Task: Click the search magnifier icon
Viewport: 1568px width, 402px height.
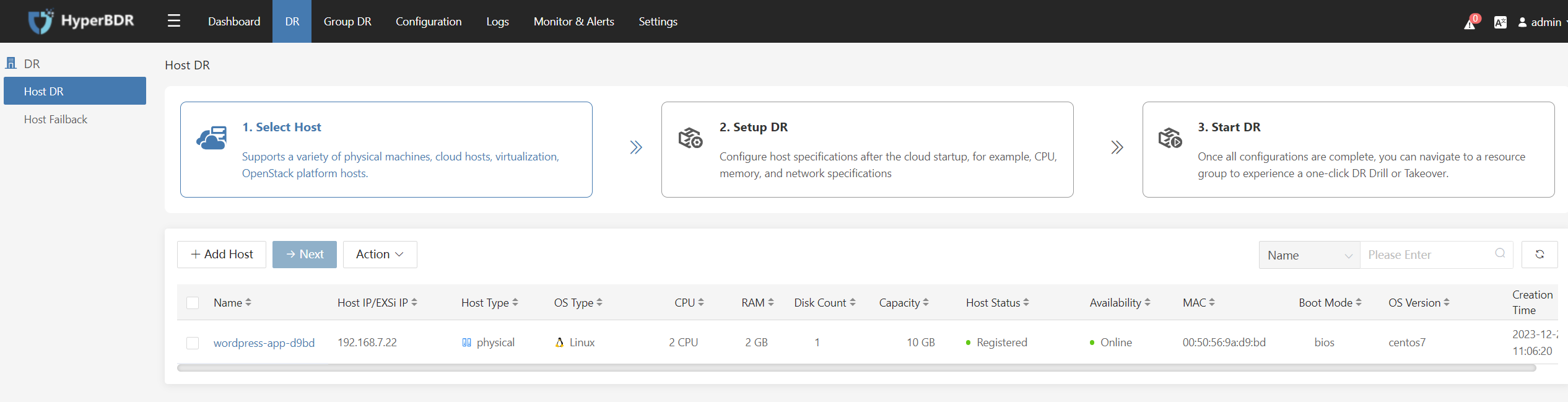Action: (x=1500, y=253)
